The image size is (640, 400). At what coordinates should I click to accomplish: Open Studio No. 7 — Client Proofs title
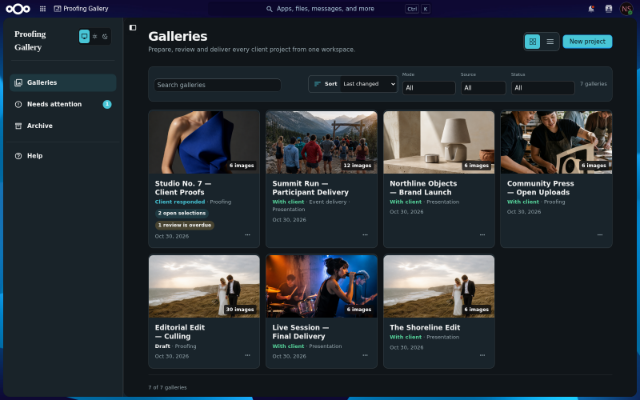pyautogui.click(x=183, y=188)
